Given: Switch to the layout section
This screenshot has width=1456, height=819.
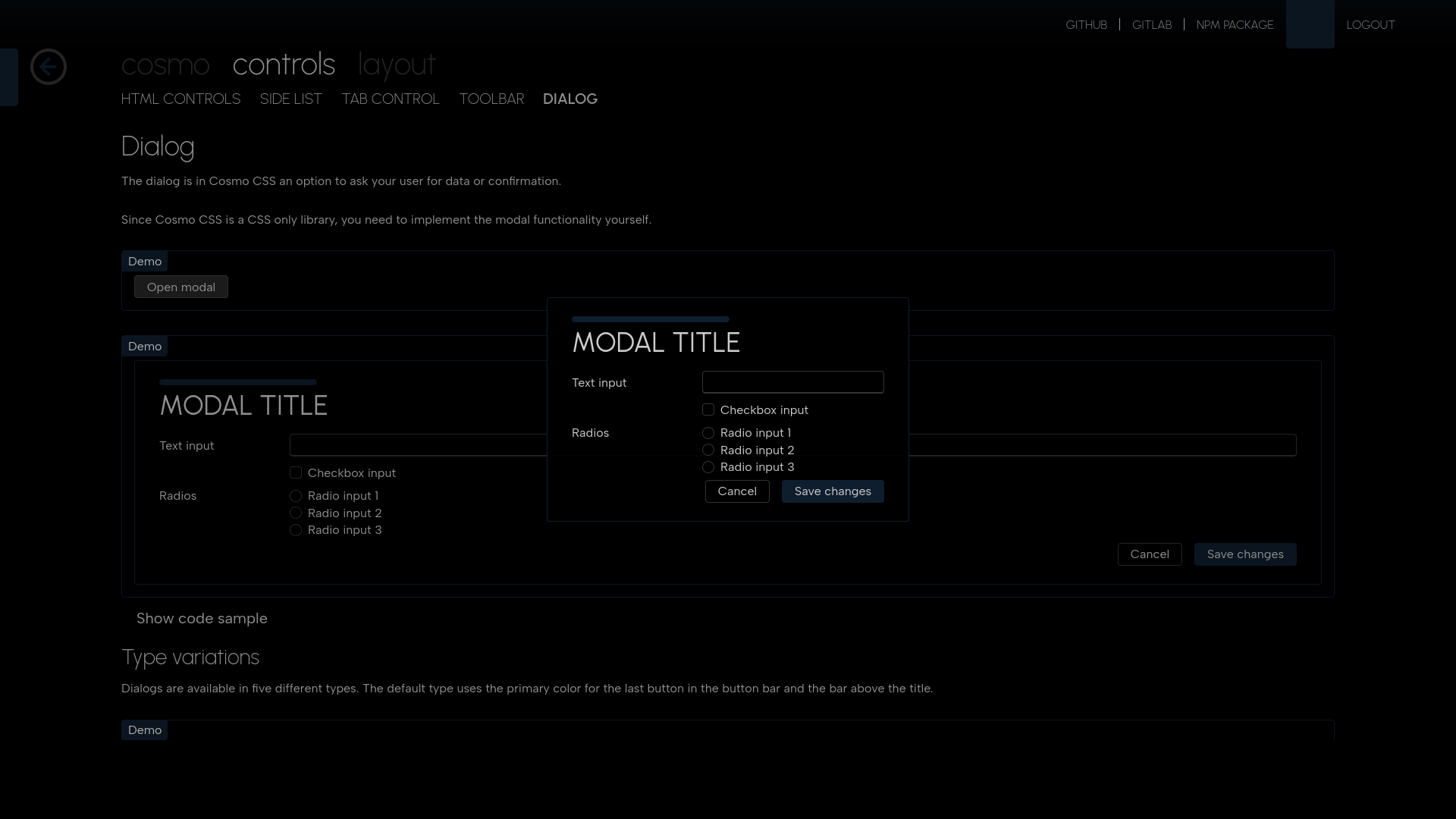Looking at the screenshot, I should pyautogui.click(x=397, y=64).
